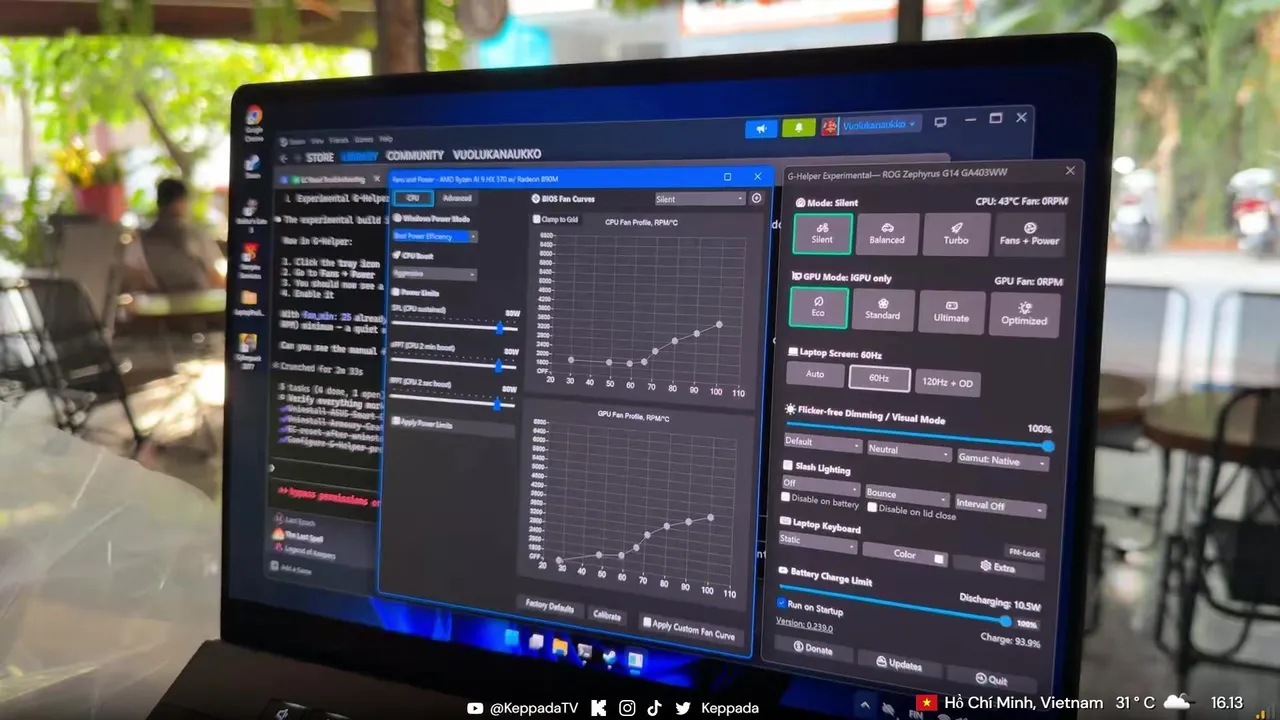This screenshot has width=1280, height=720.
Task: Click the Steam back arrow navigation icon
Action: point(283,158)
